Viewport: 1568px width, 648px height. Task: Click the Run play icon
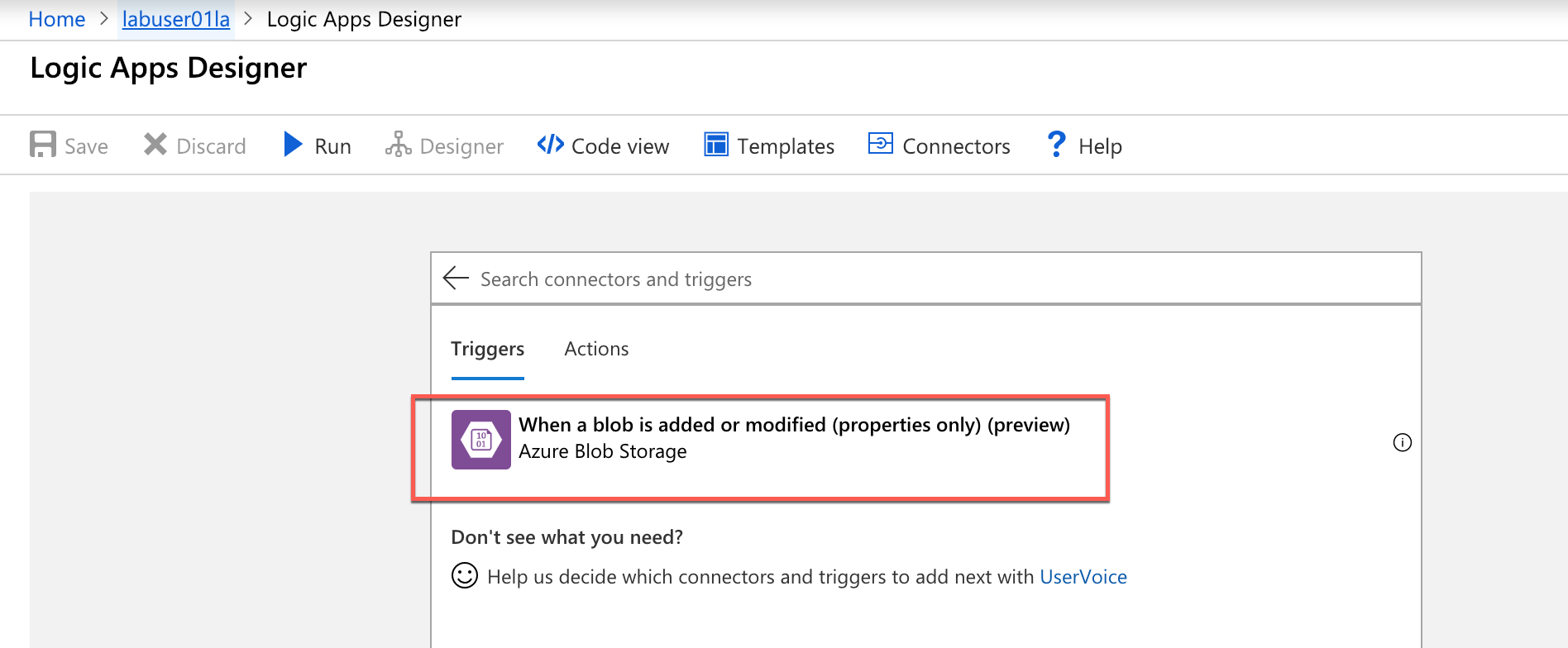pyautogui.click(x=293, y=144)
